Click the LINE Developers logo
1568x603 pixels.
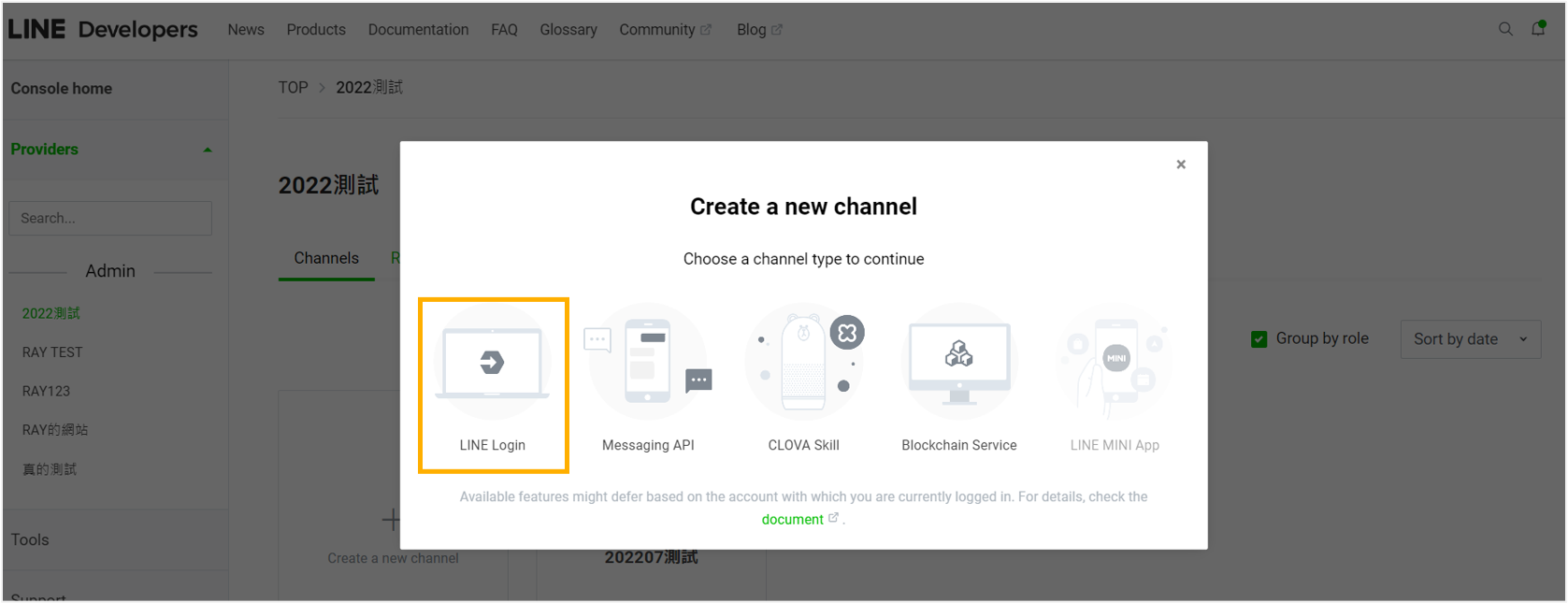(x=103, y=29)
